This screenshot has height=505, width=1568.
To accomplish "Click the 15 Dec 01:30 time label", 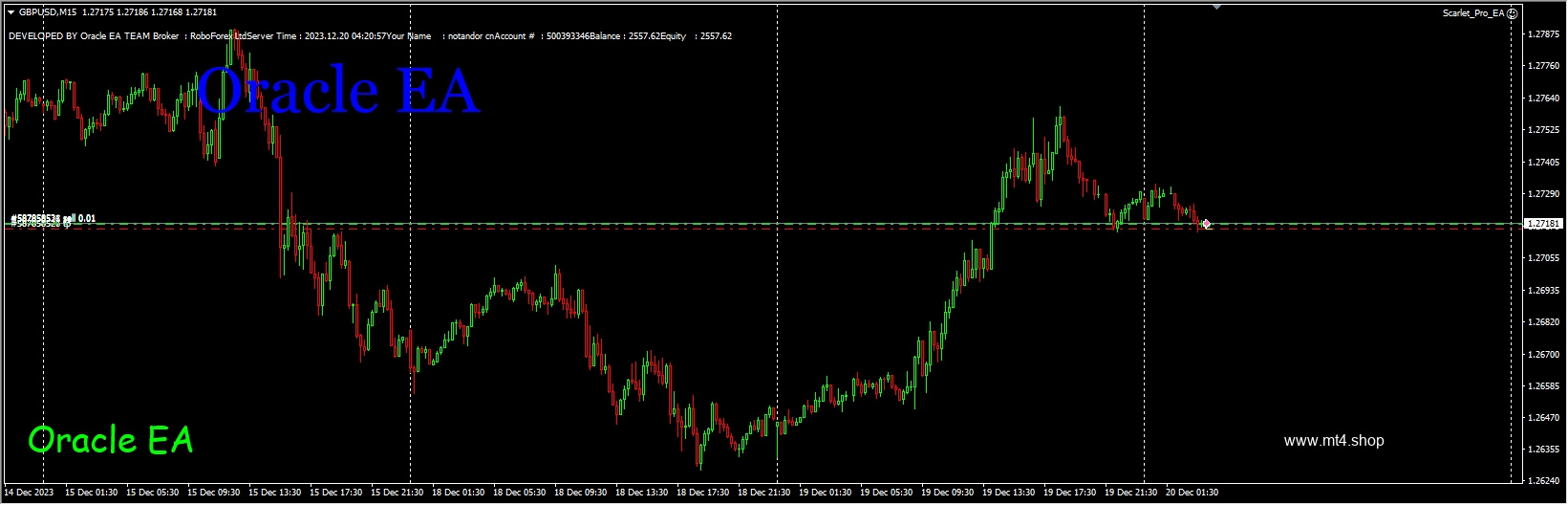I will pos(92,493).
